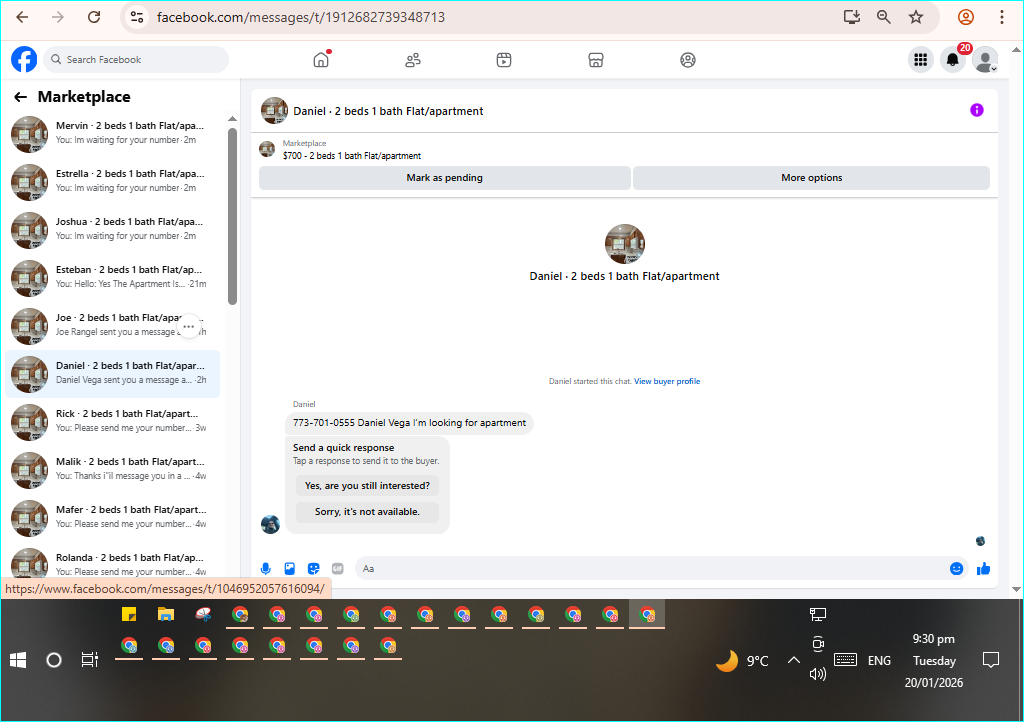
Task: Click More options button
Action: point(811,178)
